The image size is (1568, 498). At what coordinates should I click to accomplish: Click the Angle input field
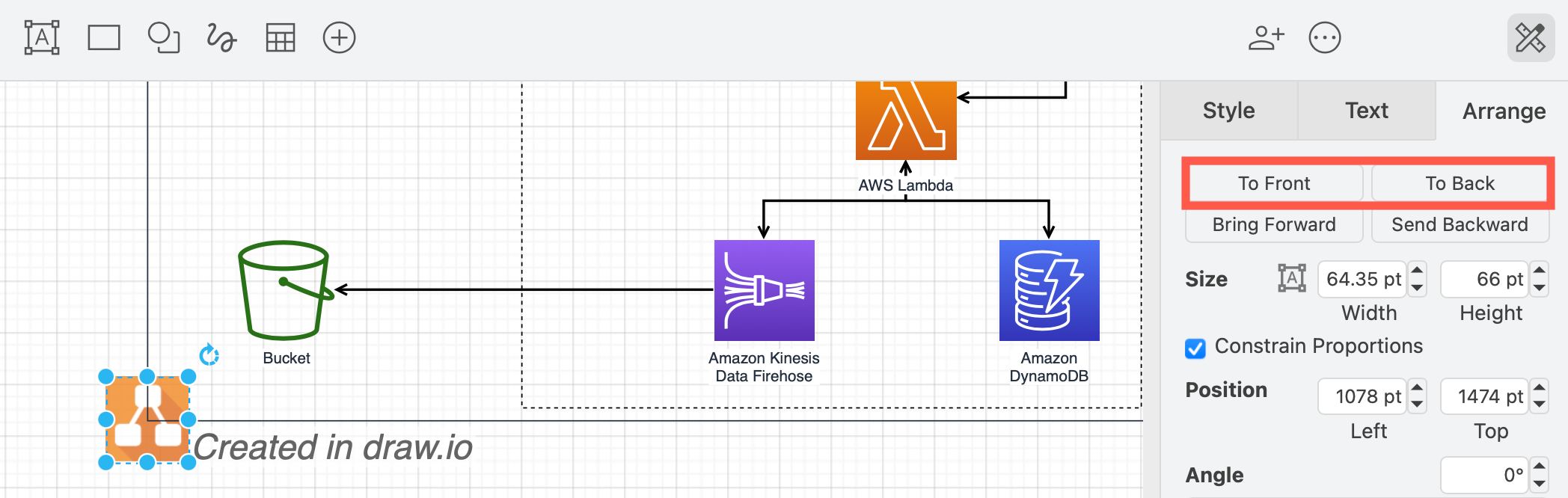point(1485,475)
